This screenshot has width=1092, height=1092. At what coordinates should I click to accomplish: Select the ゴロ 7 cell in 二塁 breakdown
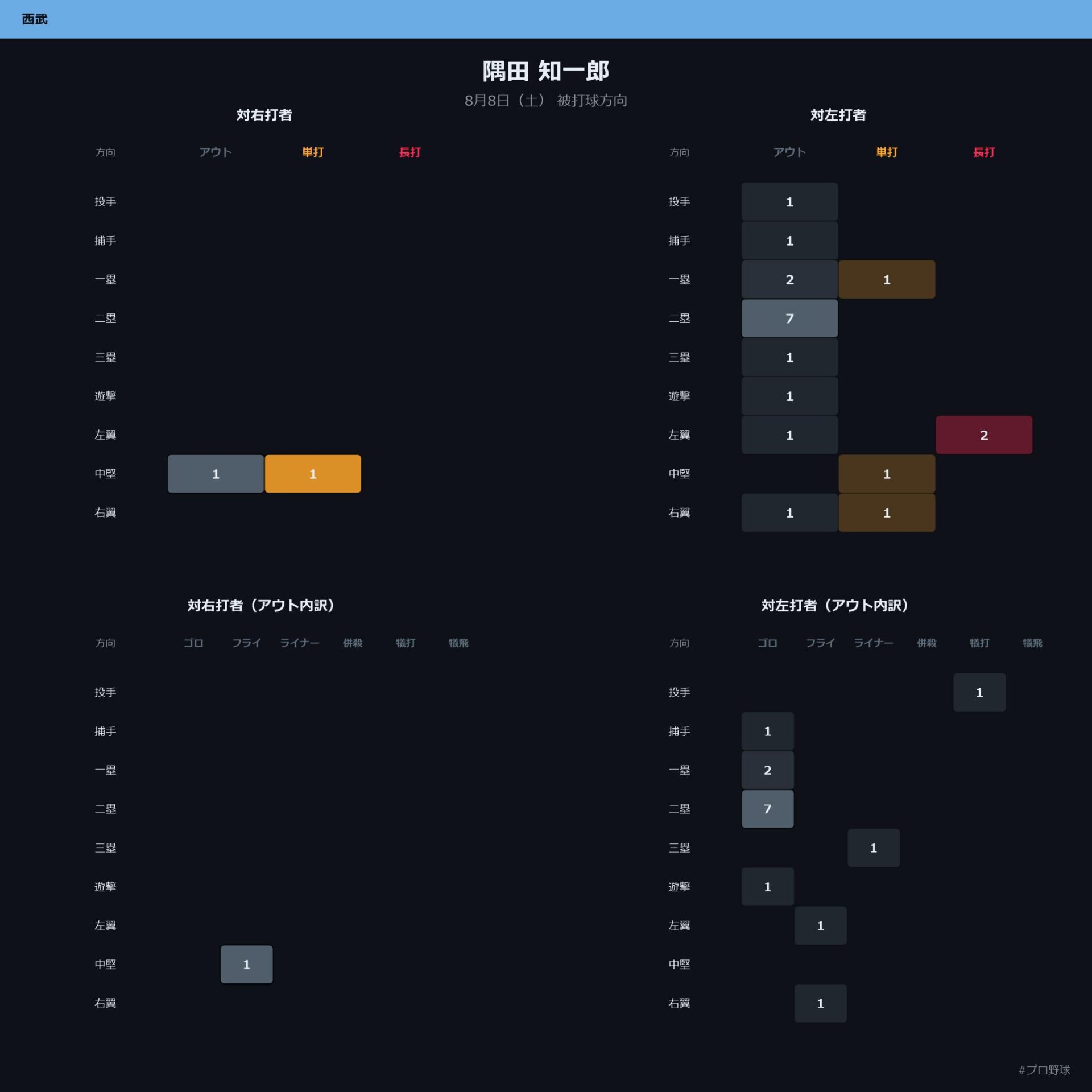click(767, 809)
